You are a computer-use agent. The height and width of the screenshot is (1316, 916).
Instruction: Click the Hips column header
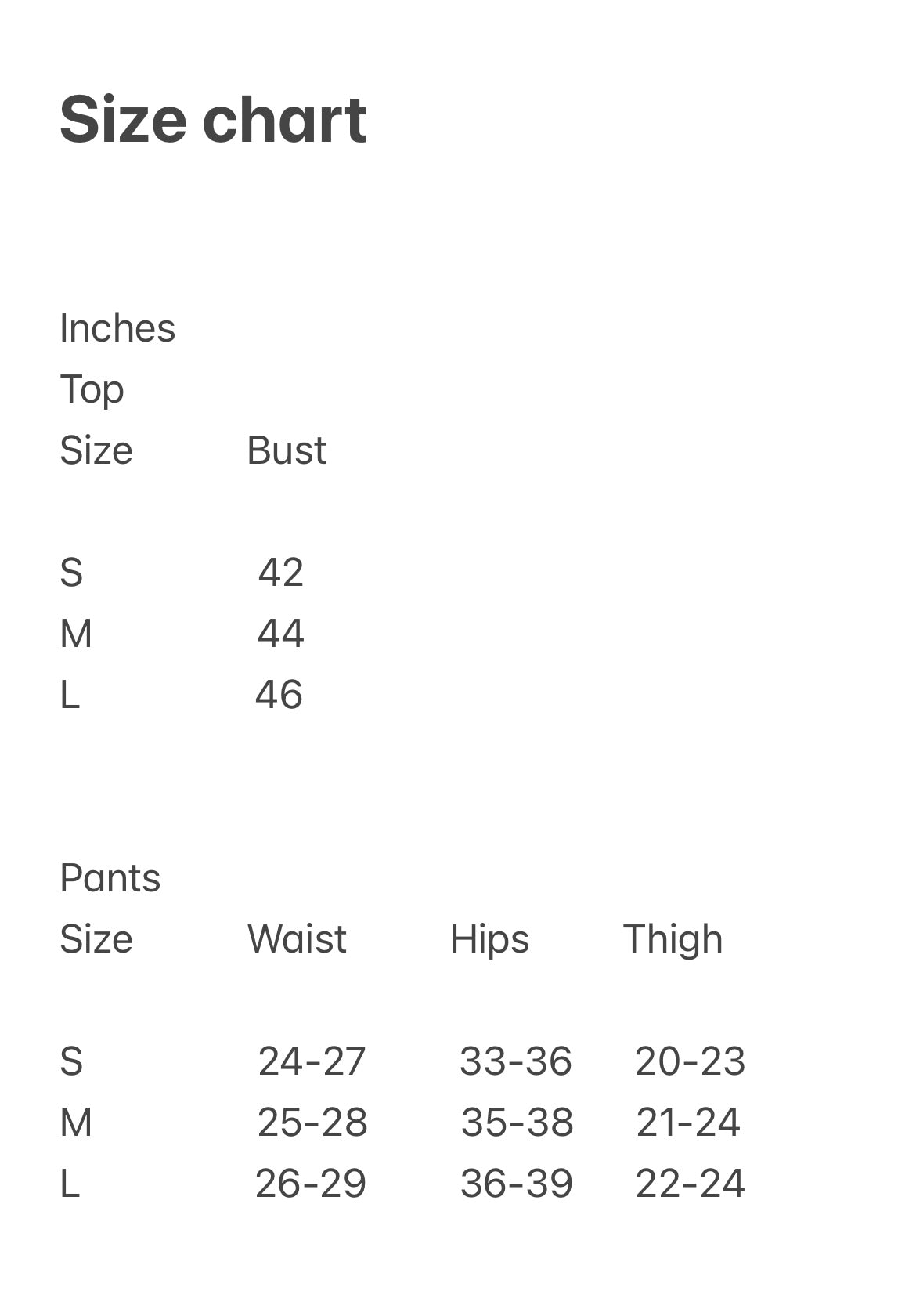489,939
